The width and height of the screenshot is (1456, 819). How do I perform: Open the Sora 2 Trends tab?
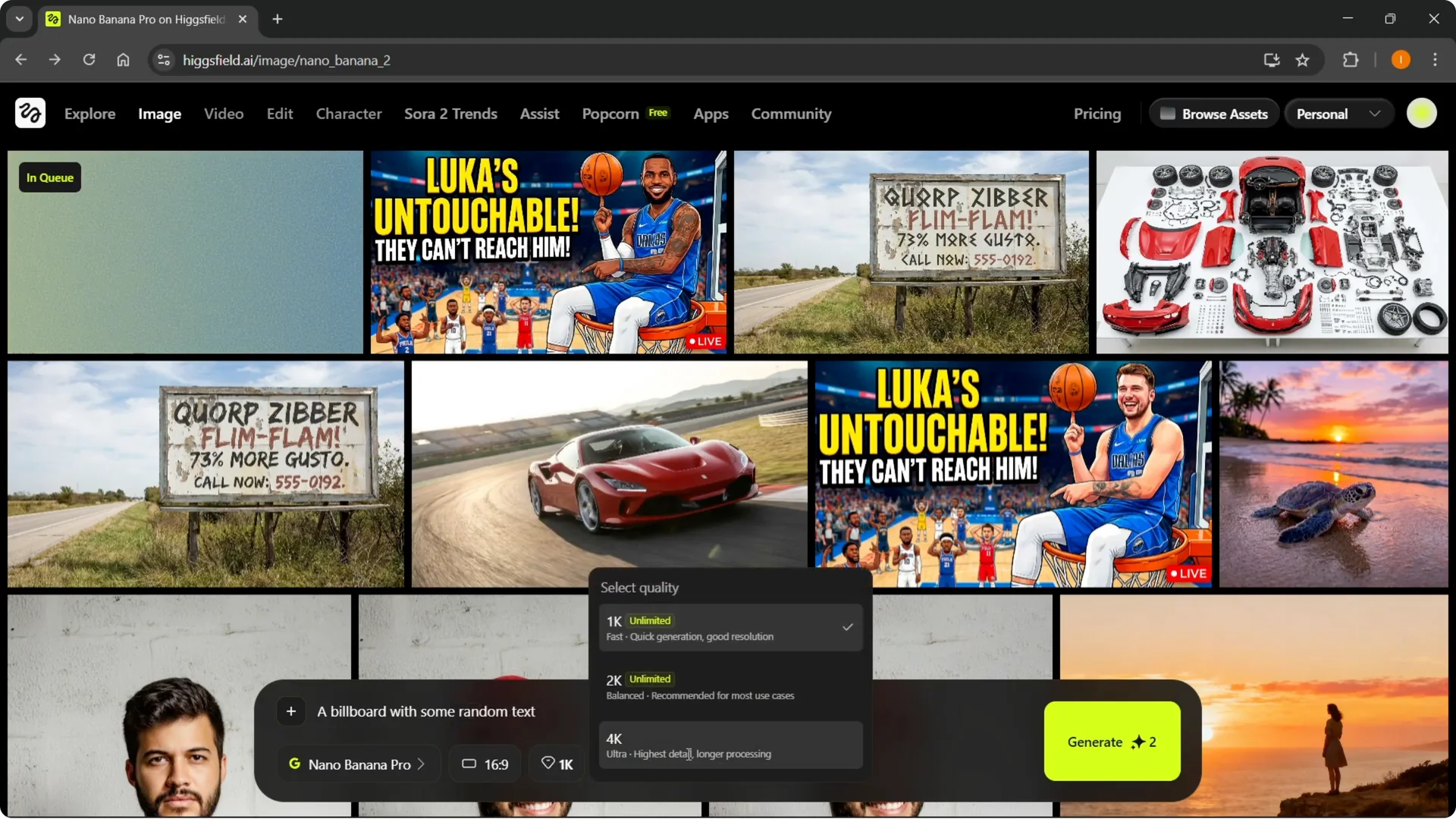[x=450, y=114]
